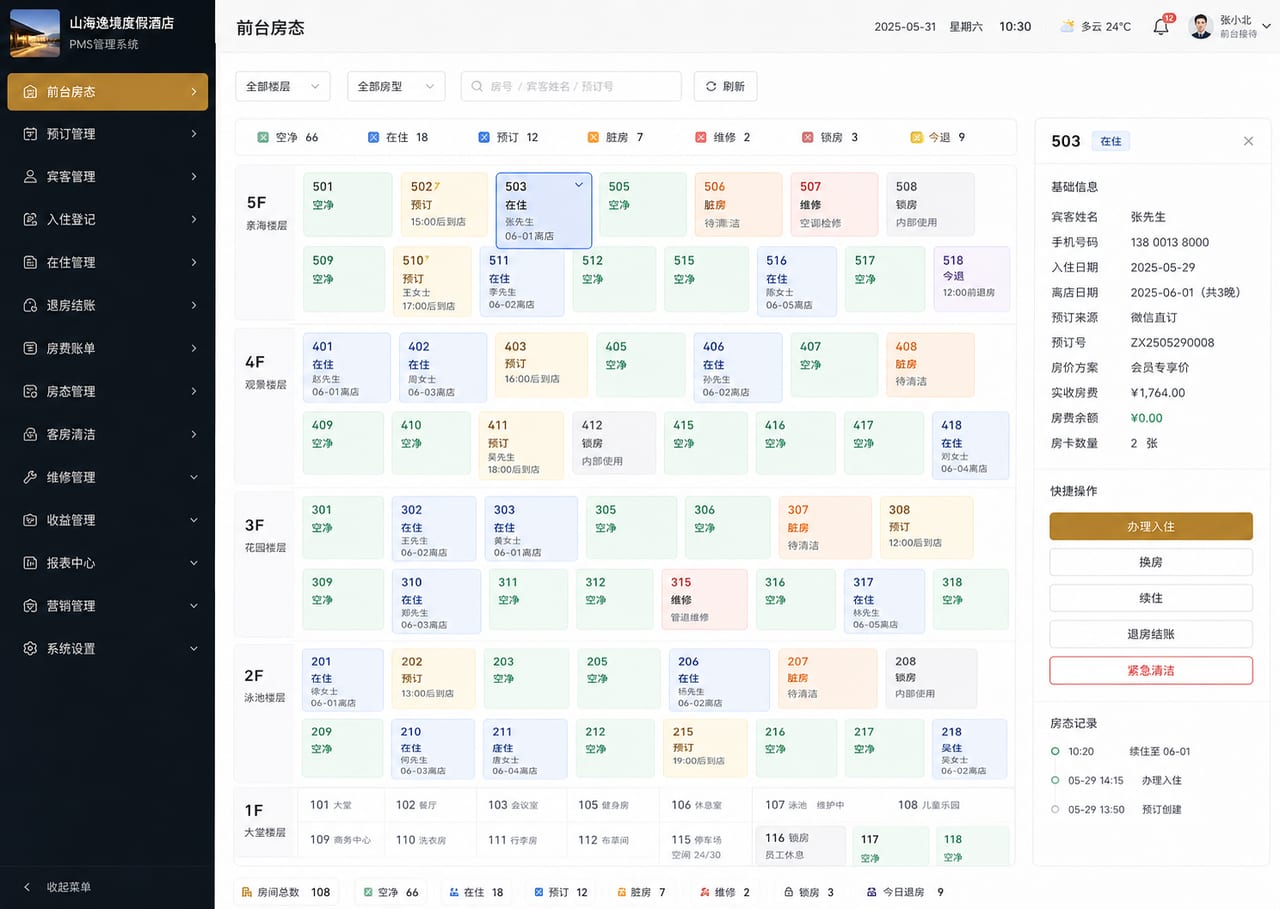
Task: Click the 系统设置 gear icon
Action: 30,649
